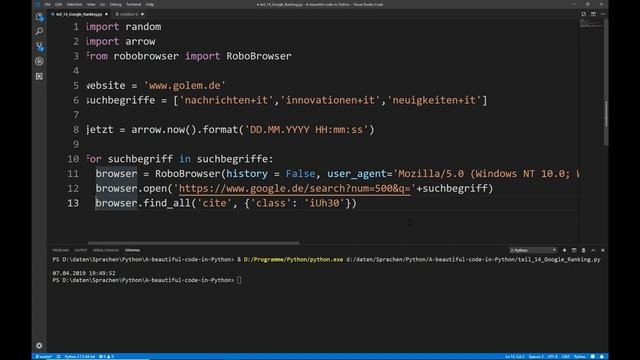Viewport: 640px width, 360px height.
Task: Open the View menu
Action: tap(91, 4)
